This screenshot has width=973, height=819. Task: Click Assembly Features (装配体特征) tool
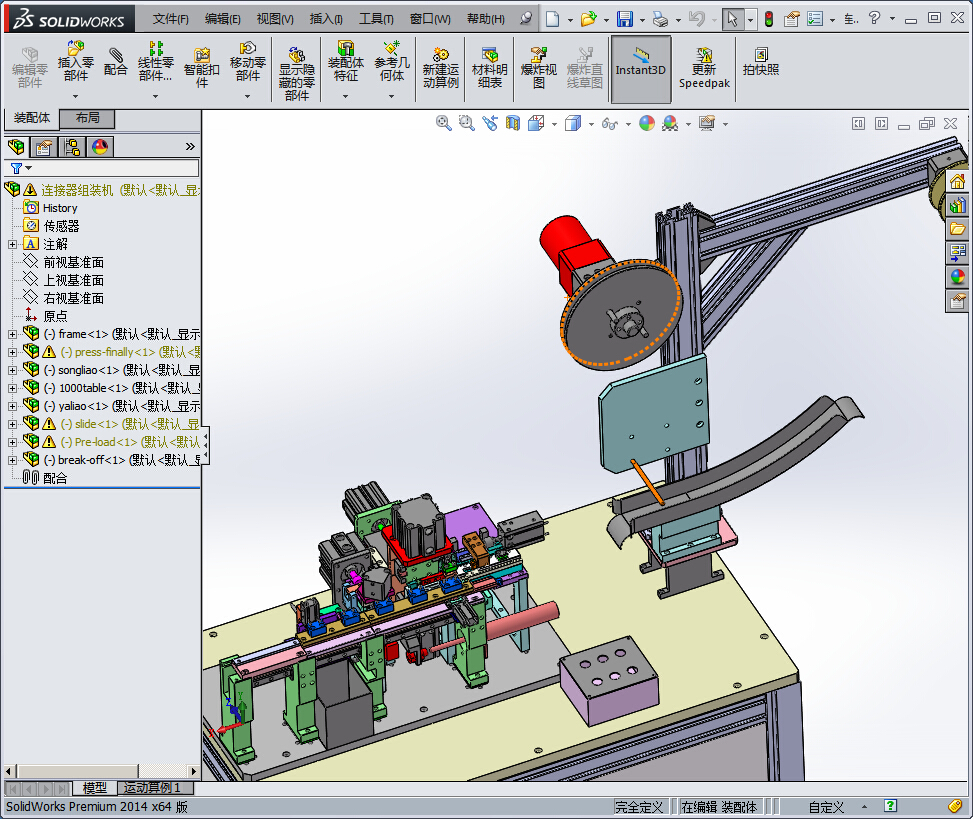(x=346, y=61)
